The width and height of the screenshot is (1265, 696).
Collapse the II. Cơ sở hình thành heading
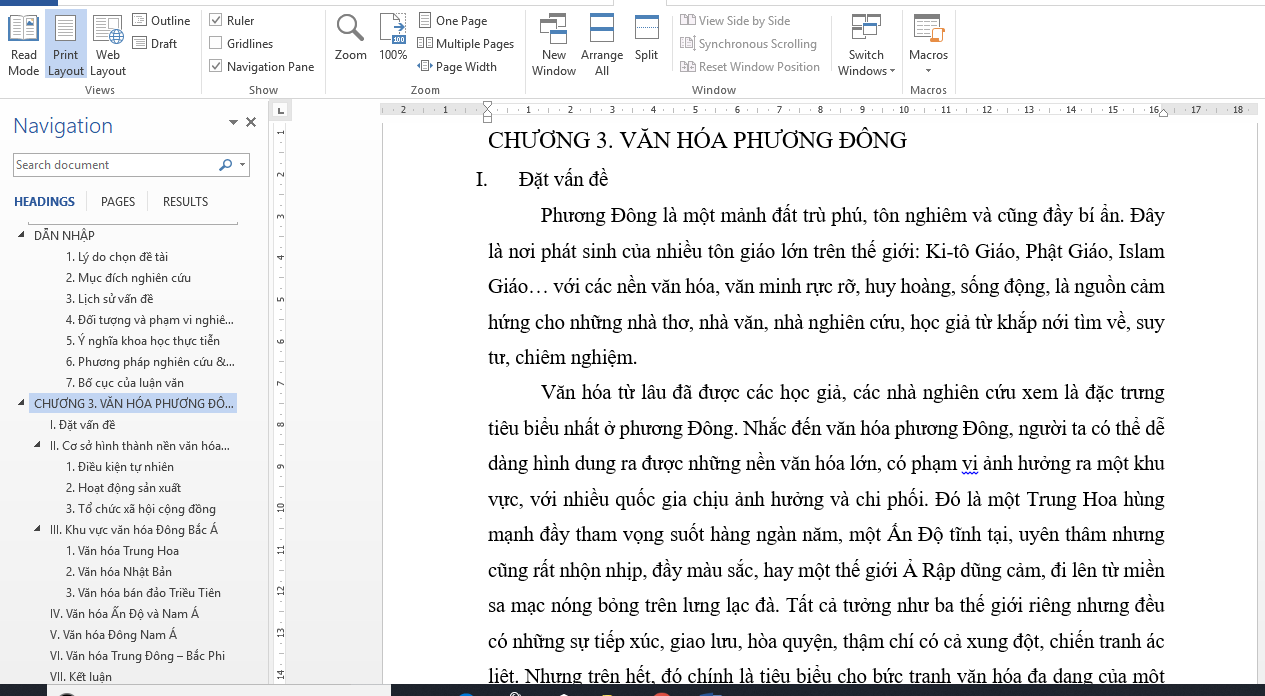click(x=39, y=446)
